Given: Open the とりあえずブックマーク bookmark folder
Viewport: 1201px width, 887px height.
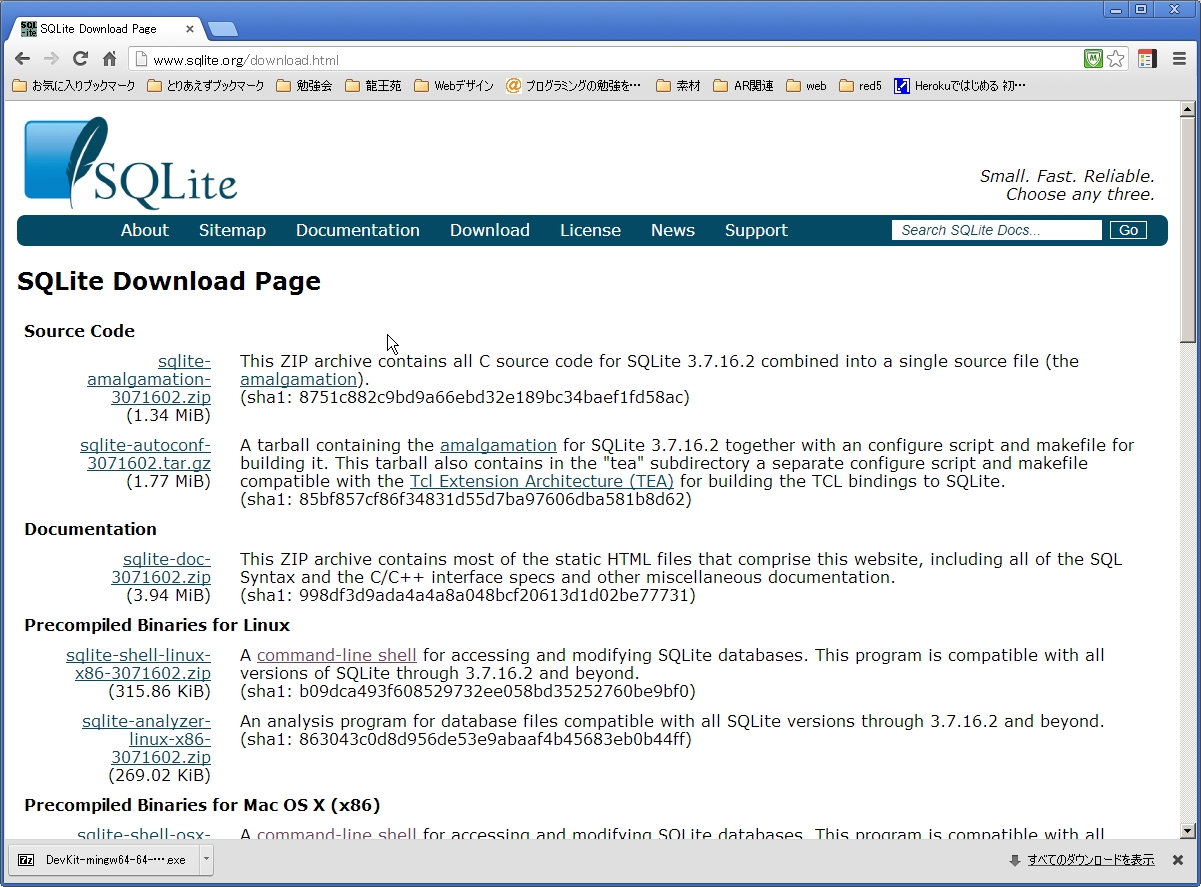Looking at the screenshot, I should coord(205,86).
